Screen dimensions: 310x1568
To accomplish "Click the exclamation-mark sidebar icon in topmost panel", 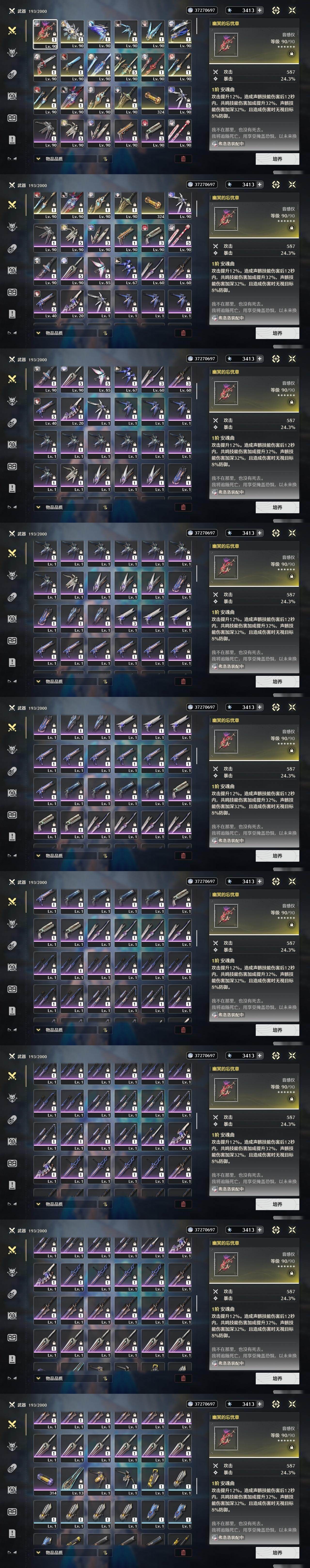I will 12,139.
